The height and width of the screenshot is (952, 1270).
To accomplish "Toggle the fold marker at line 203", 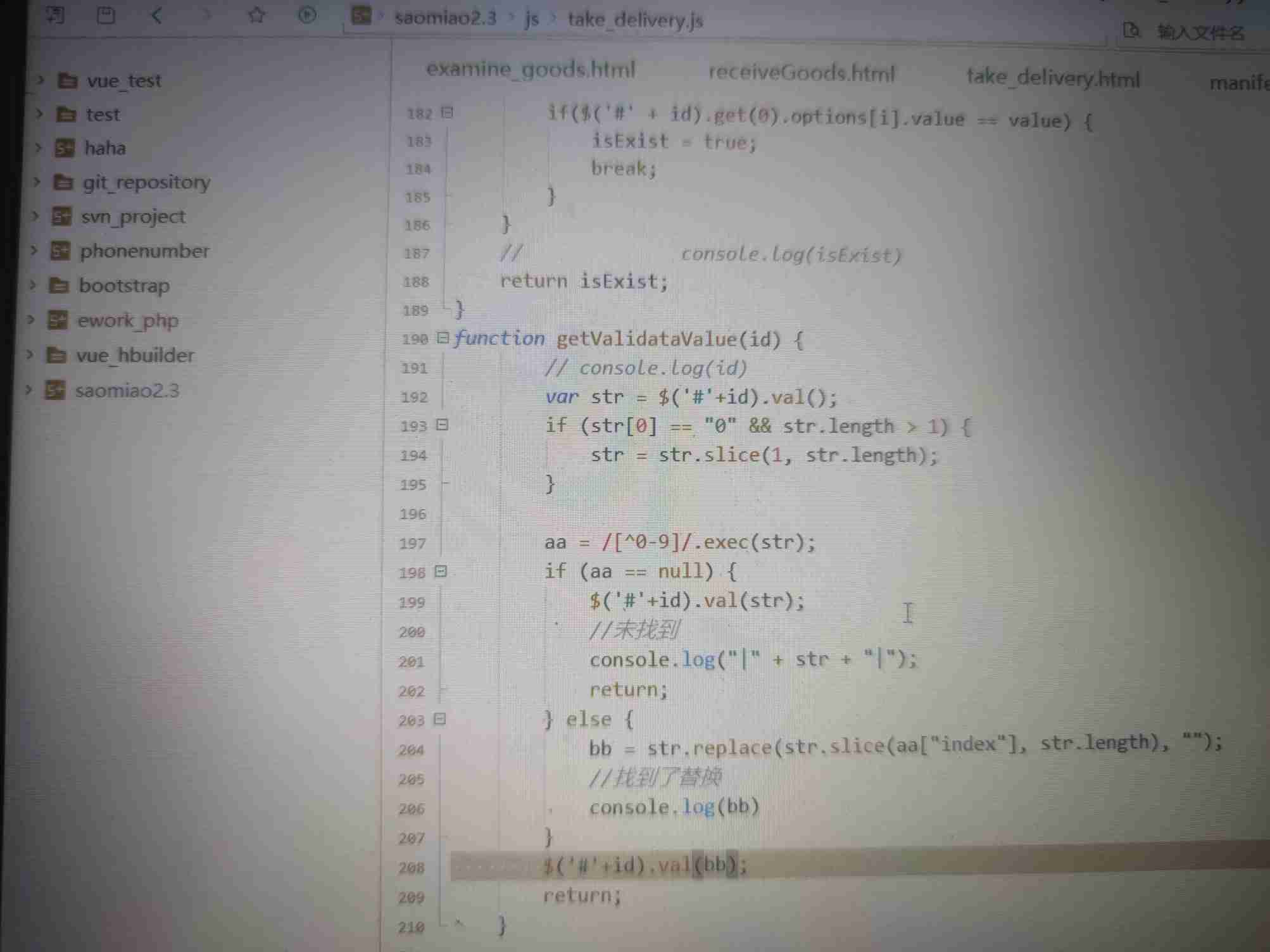I will 440,719.
